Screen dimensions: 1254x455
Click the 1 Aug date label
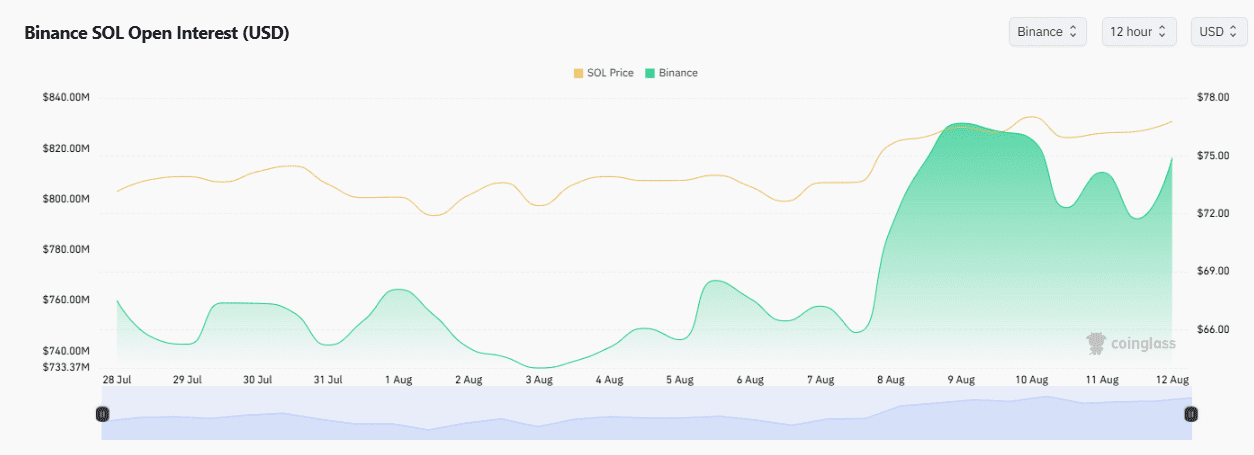[x=397, y=380]
